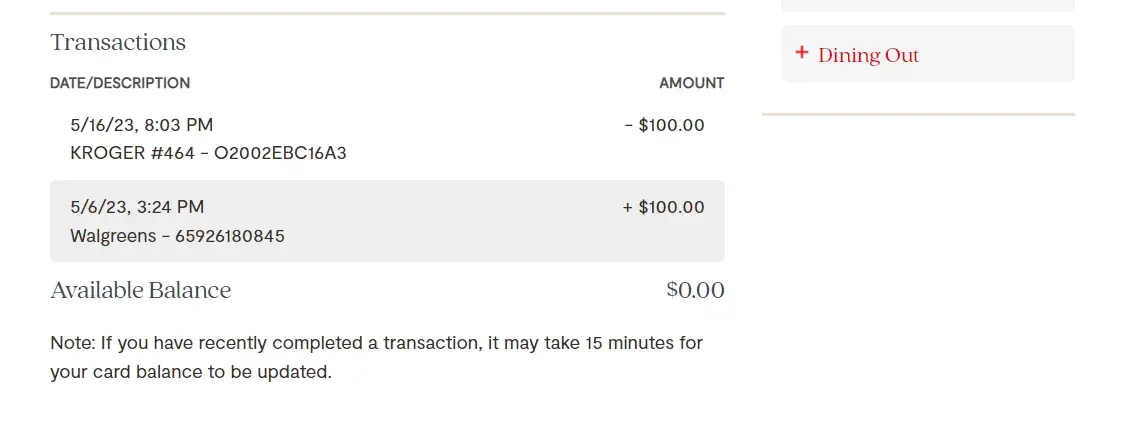This screenshot has width=1125, height=435.
Task: Click empty middle of the Kroger transaction row
Action: (x=450, y=139)
